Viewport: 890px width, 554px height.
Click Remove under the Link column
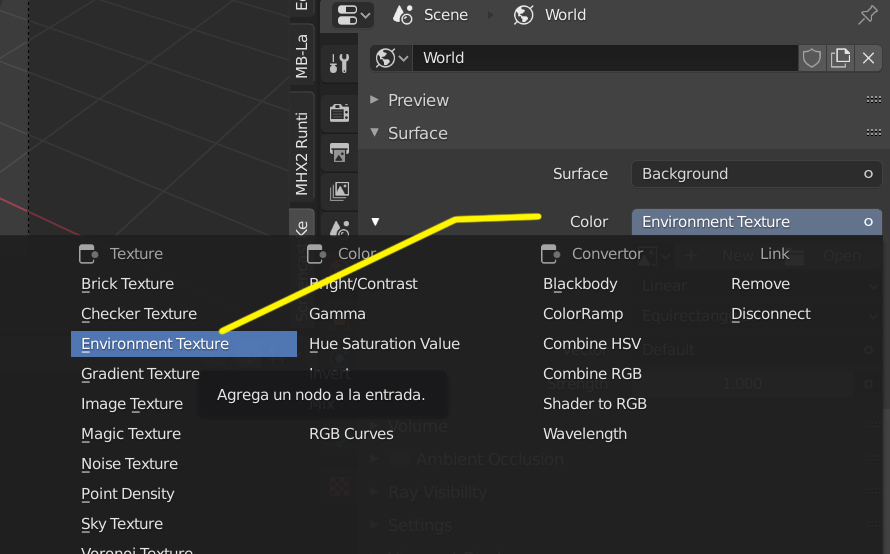pyautogui.click(x=760, y=284)
